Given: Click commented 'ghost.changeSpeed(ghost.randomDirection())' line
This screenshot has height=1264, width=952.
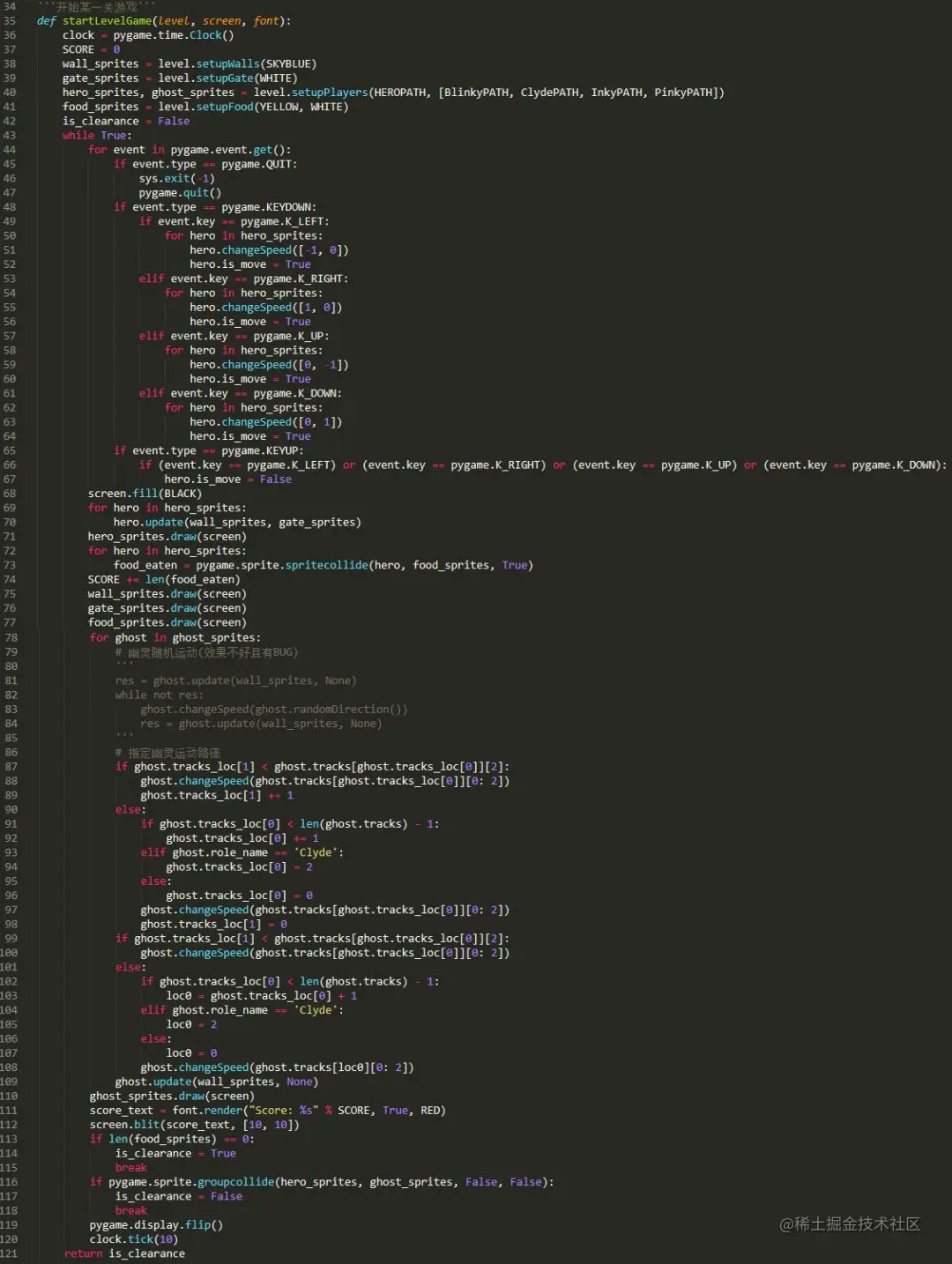Looking at the screenshot, I should [x=274, y=710].
